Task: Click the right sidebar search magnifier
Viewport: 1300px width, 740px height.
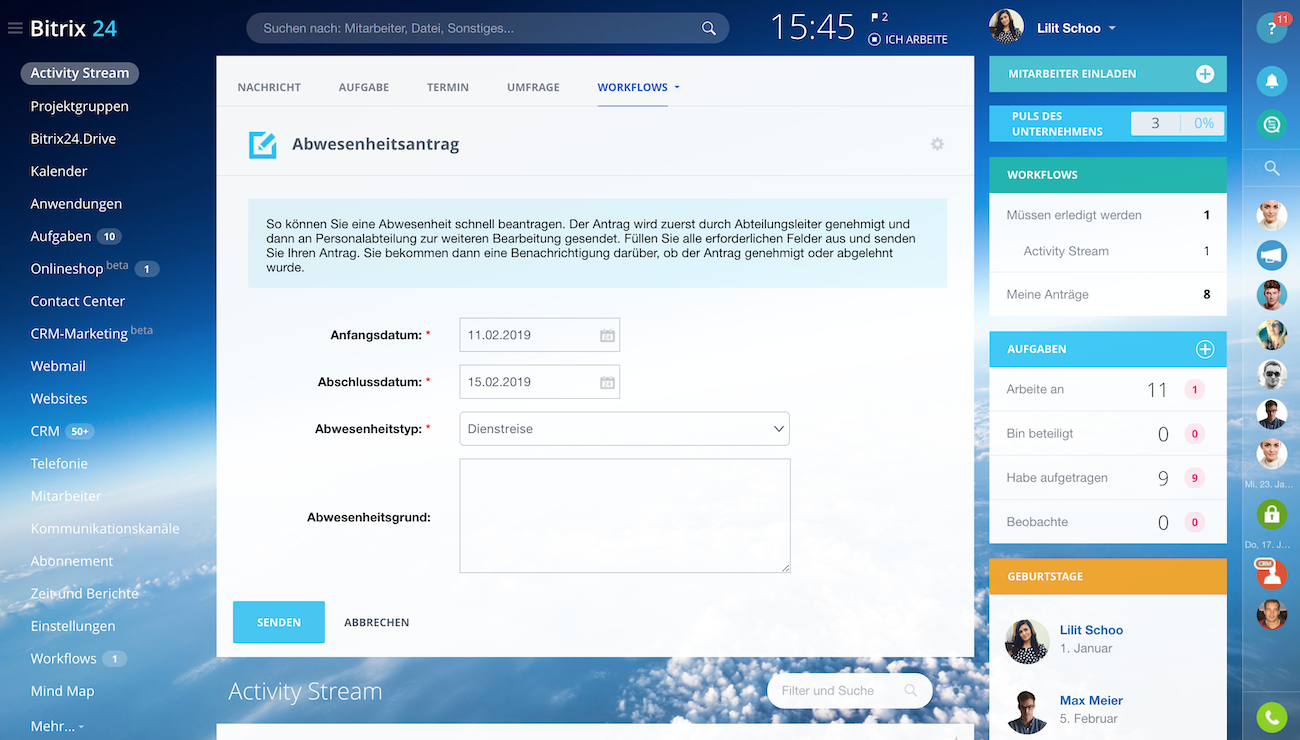Action: coord(1272,168)
